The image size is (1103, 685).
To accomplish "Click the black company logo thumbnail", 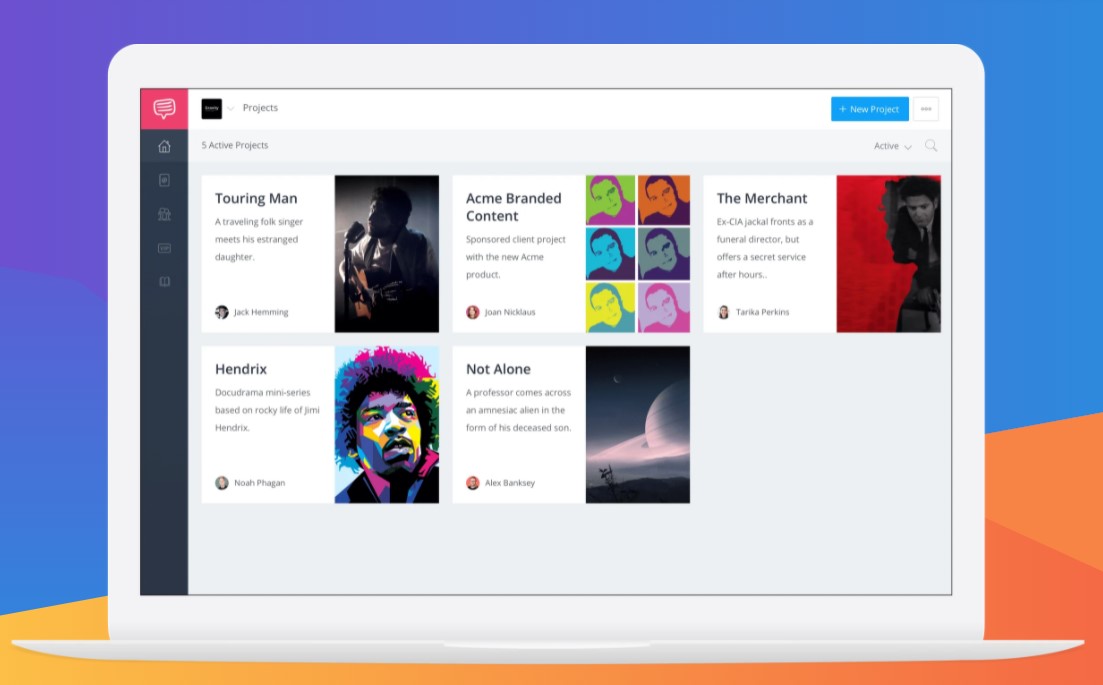I will coord(212,108).
